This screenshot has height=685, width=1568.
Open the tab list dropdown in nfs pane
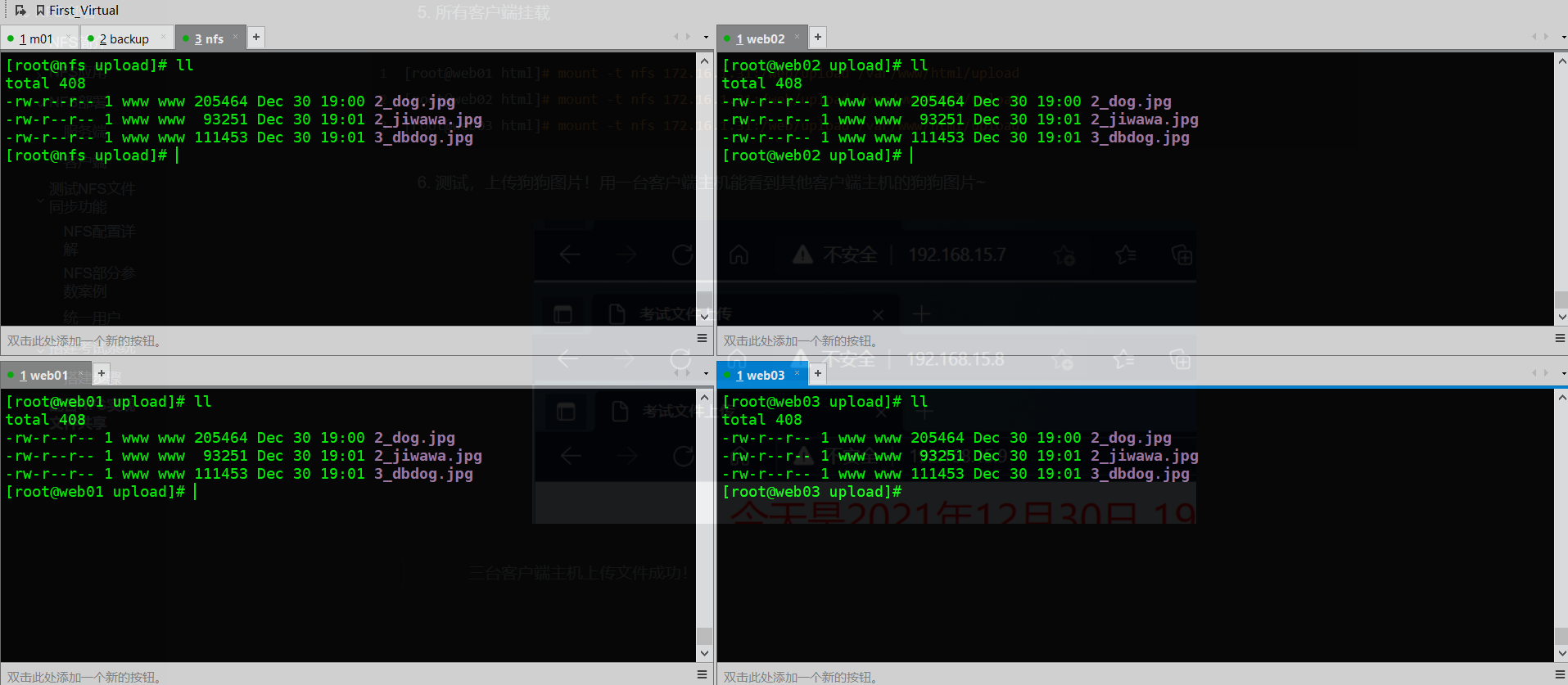coord(706,38)
